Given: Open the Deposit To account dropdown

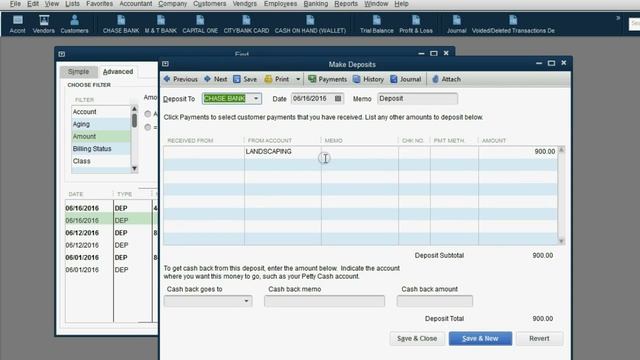Looking at the screenshot, I should pos(256,98).
